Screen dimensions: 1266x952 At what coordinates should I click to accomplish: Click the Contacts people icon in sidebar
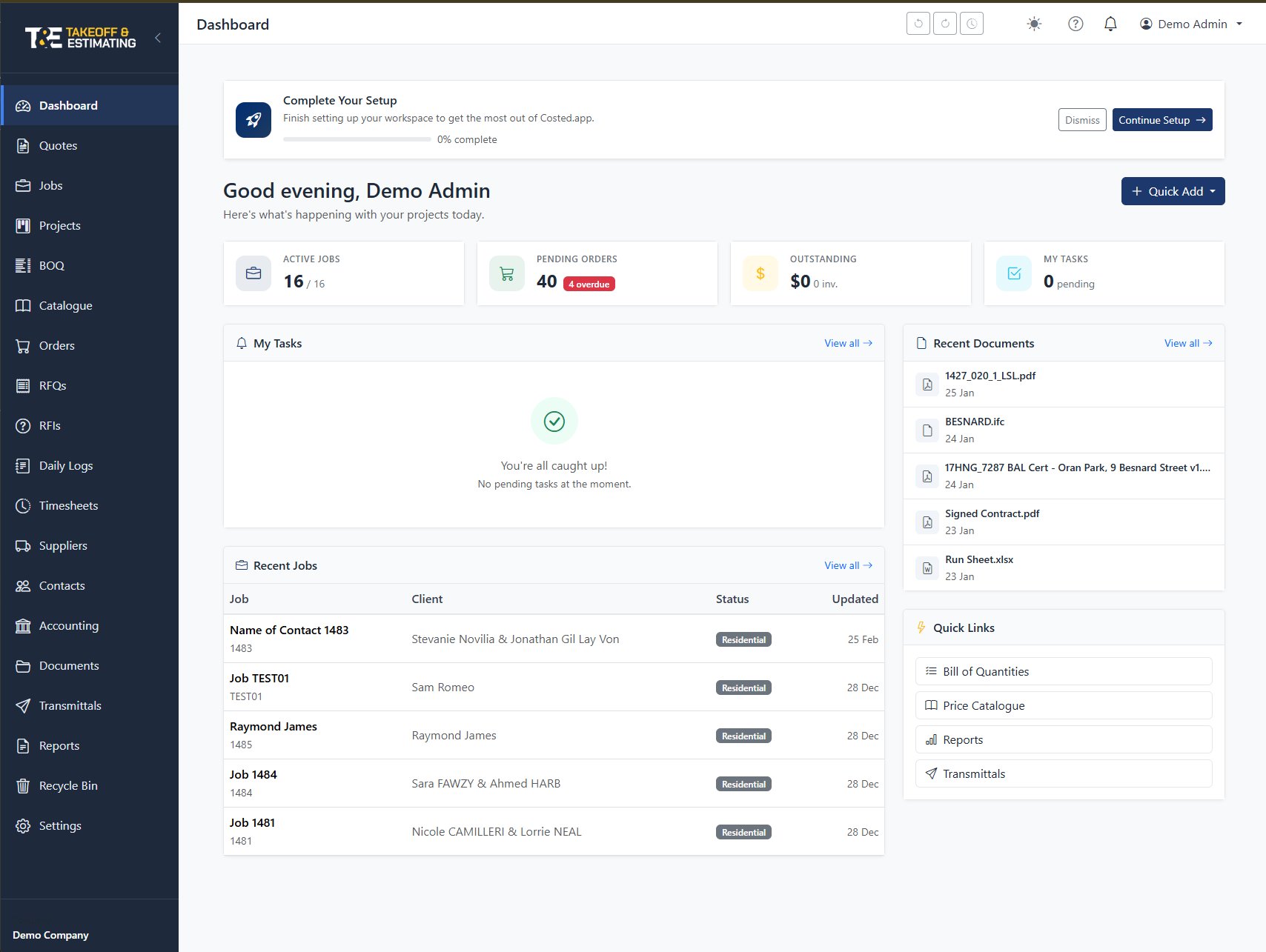23,586
